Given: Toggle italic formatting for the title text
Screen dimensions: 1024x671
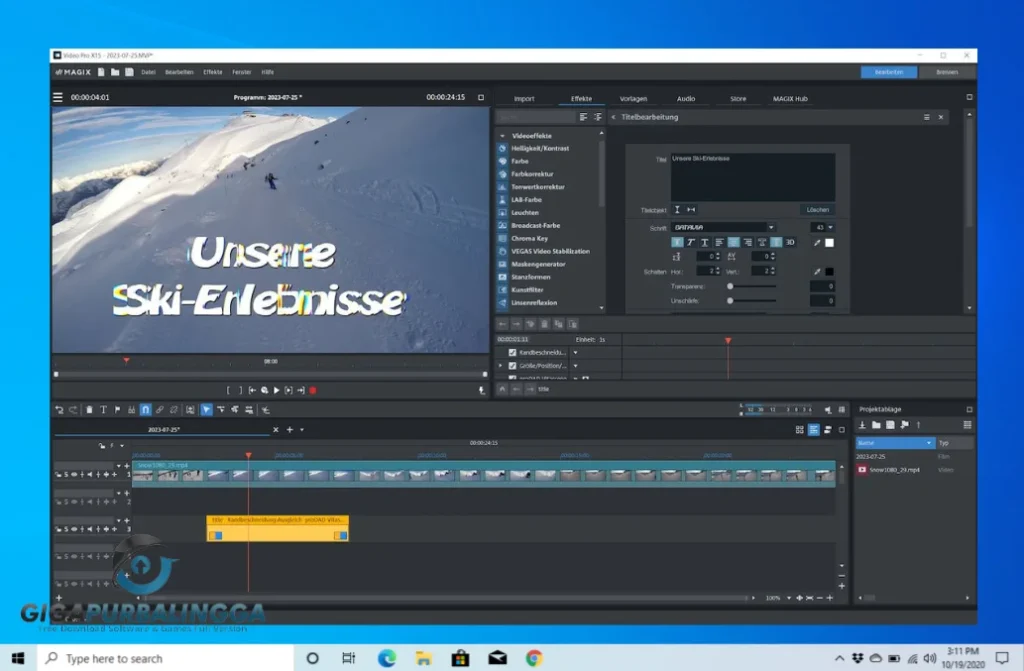Looking at the screenshot, I should [x=690, y=243].
